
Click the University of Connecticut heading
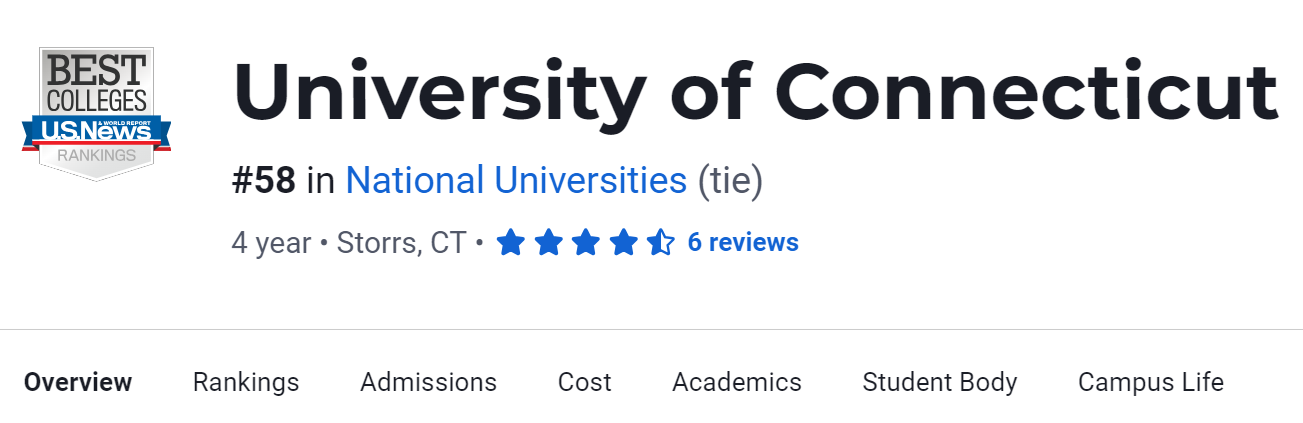(x=755, y=93)
